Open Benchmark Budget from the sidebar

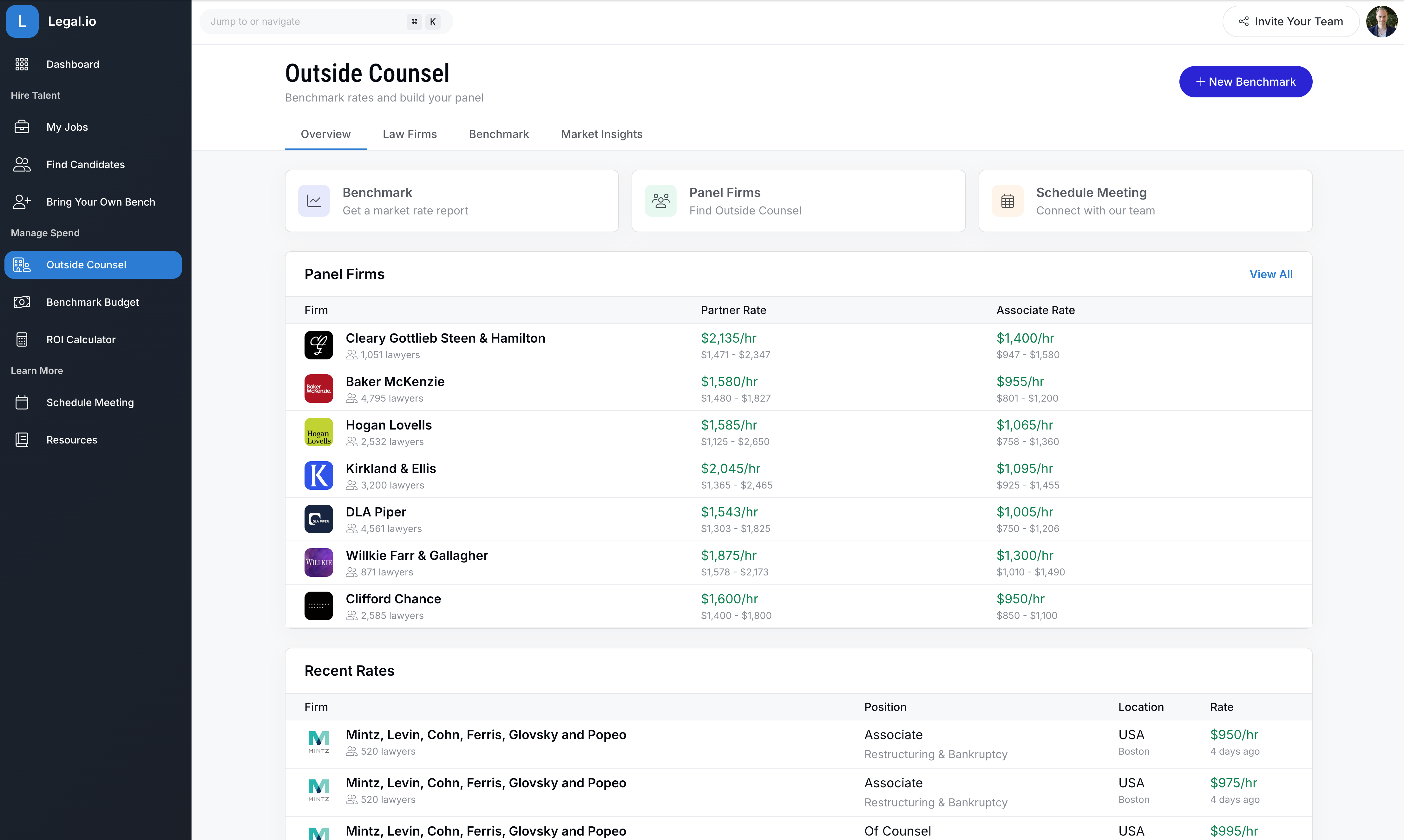(93, 302)
